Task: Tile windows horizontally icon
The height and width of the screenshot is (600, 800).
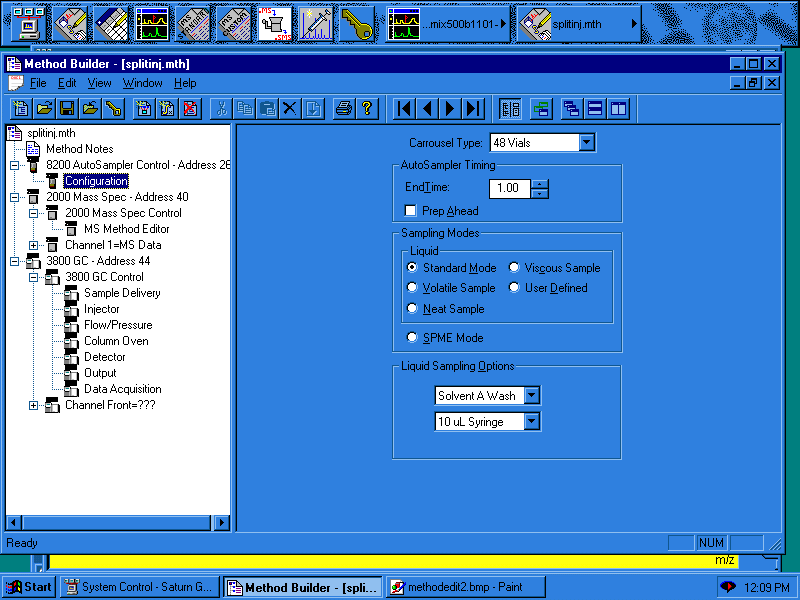Action: 594,109
